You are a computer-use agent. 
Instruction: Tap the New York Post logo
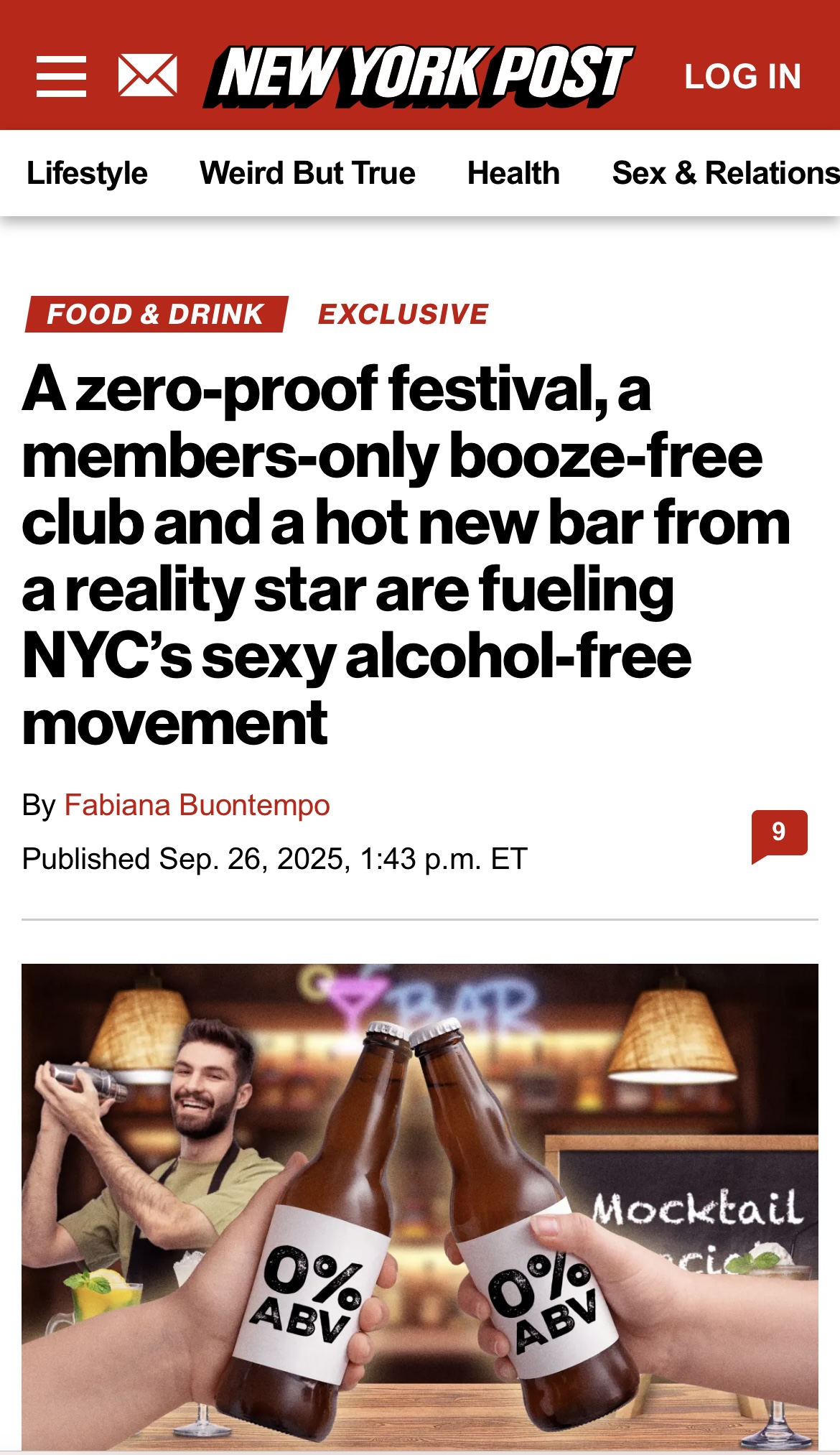pyautogui.click(x=418, y=76)
